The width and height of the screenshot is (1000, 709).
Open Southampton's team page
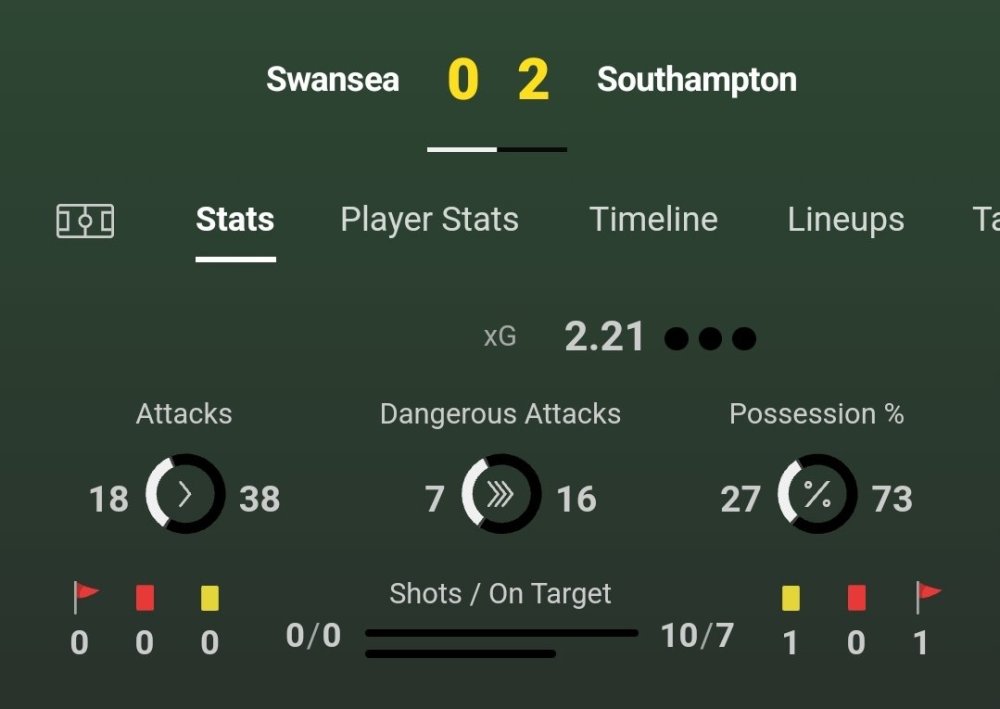point(697,80)
